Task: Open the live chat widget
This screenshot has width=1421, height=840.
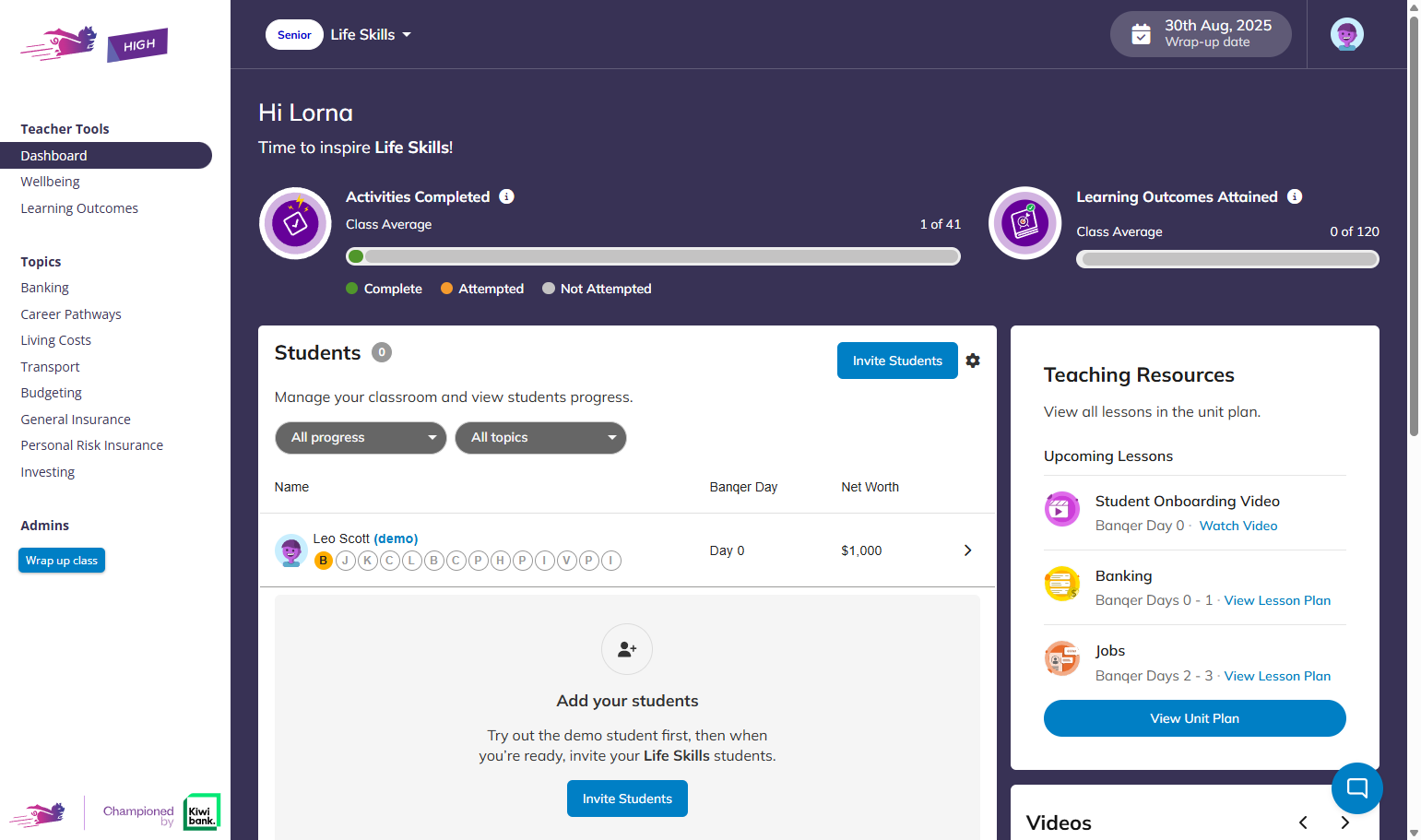Action: (1356, 787)
